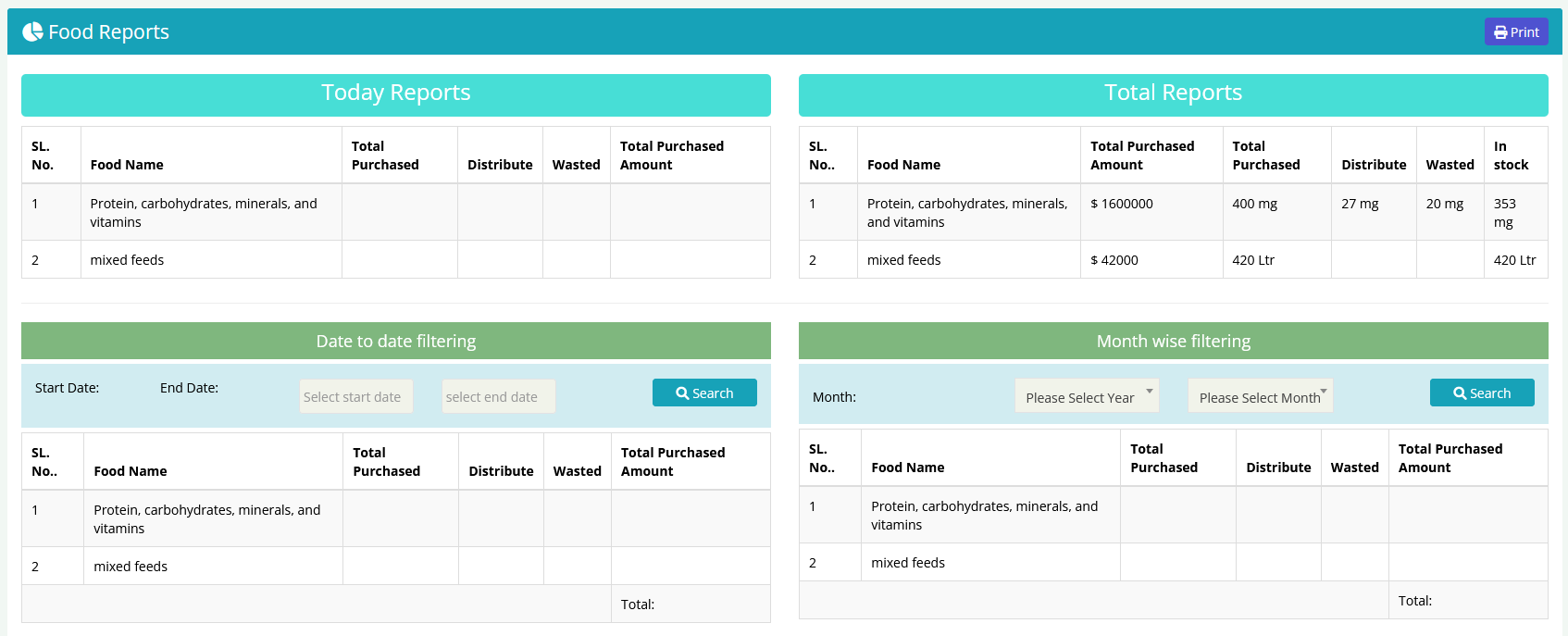The width and height of the screenshot is (1568, 636).
Task: Click Search button in month filtering
Action: tap(1482, 393)
